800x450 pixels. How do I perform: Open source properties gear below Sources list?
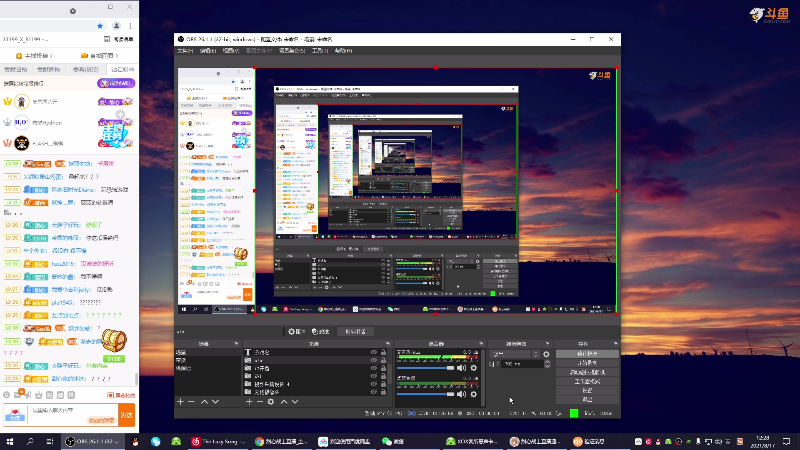(271, 402)
